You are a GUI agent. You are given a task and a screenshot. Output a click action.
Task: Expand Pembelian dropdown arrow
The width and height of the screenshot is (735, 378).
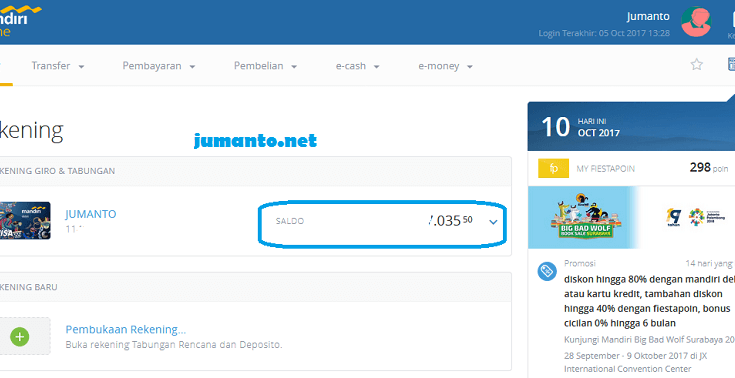point(294,67)
